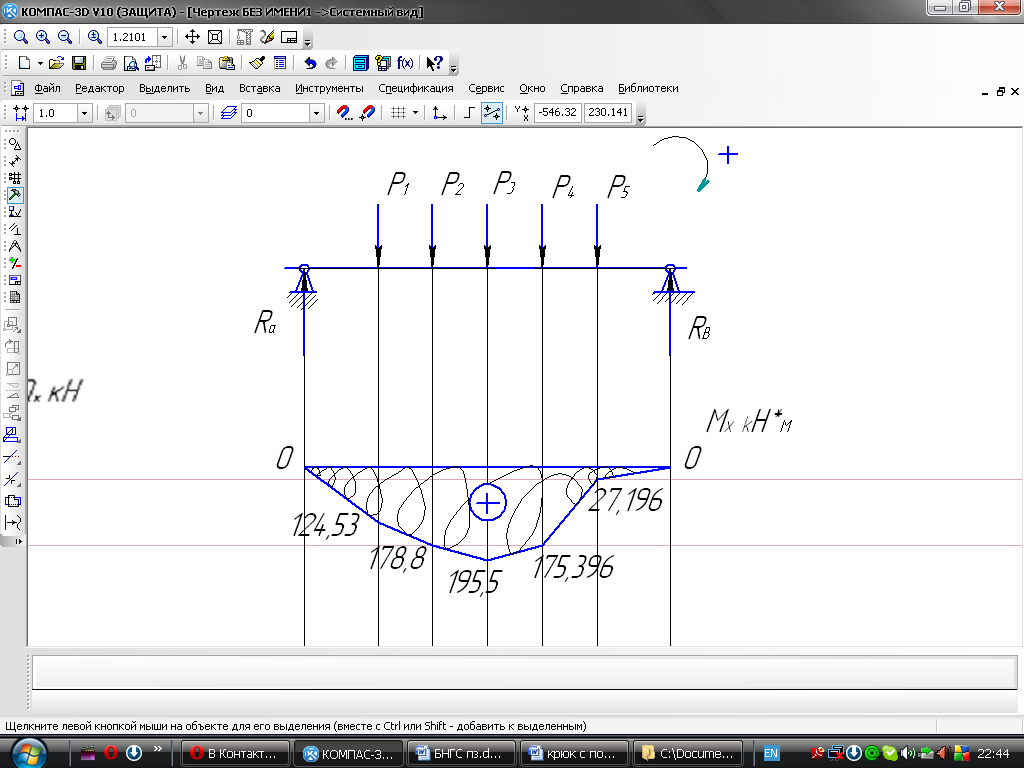
Task: Activate the pan (move view) tool
Action: click(x=193, y=37)
